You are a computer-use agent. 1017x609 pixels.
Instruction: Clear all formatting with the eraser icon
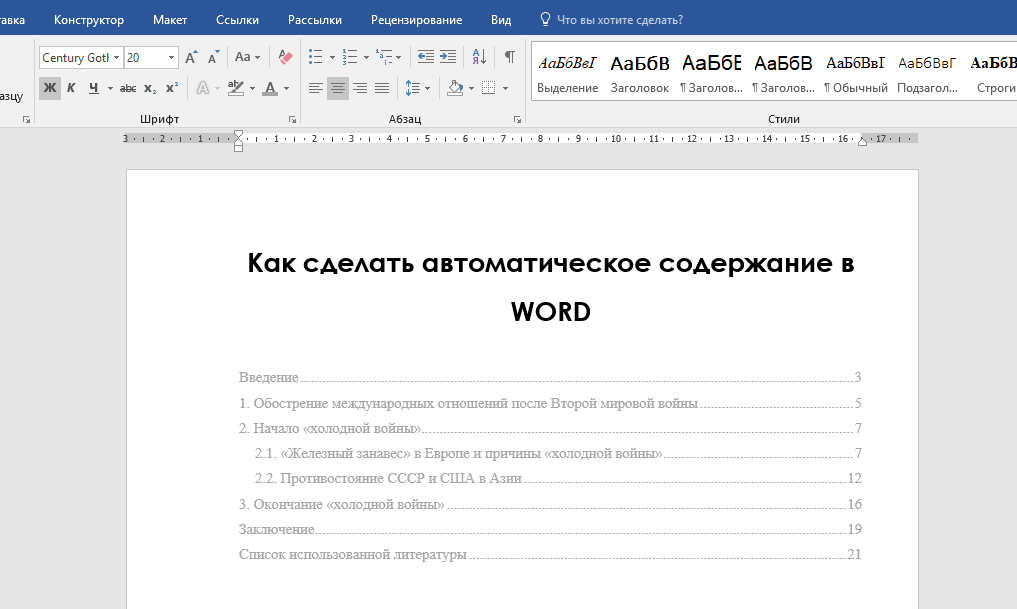point(285,58)
